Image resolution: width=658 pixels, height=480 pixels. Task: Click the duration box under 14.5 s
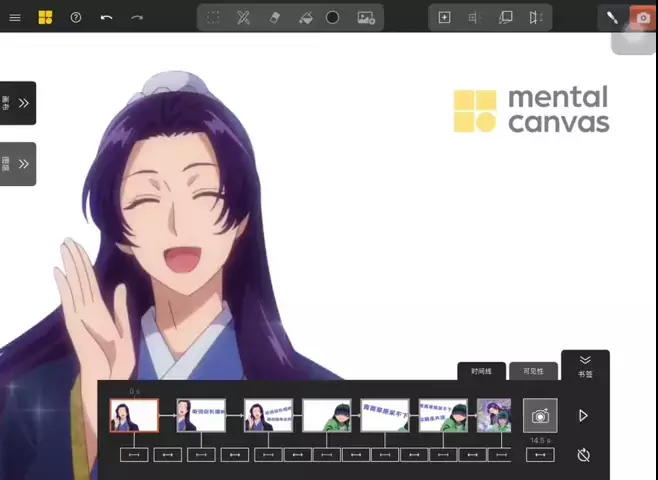click(540, 455)
